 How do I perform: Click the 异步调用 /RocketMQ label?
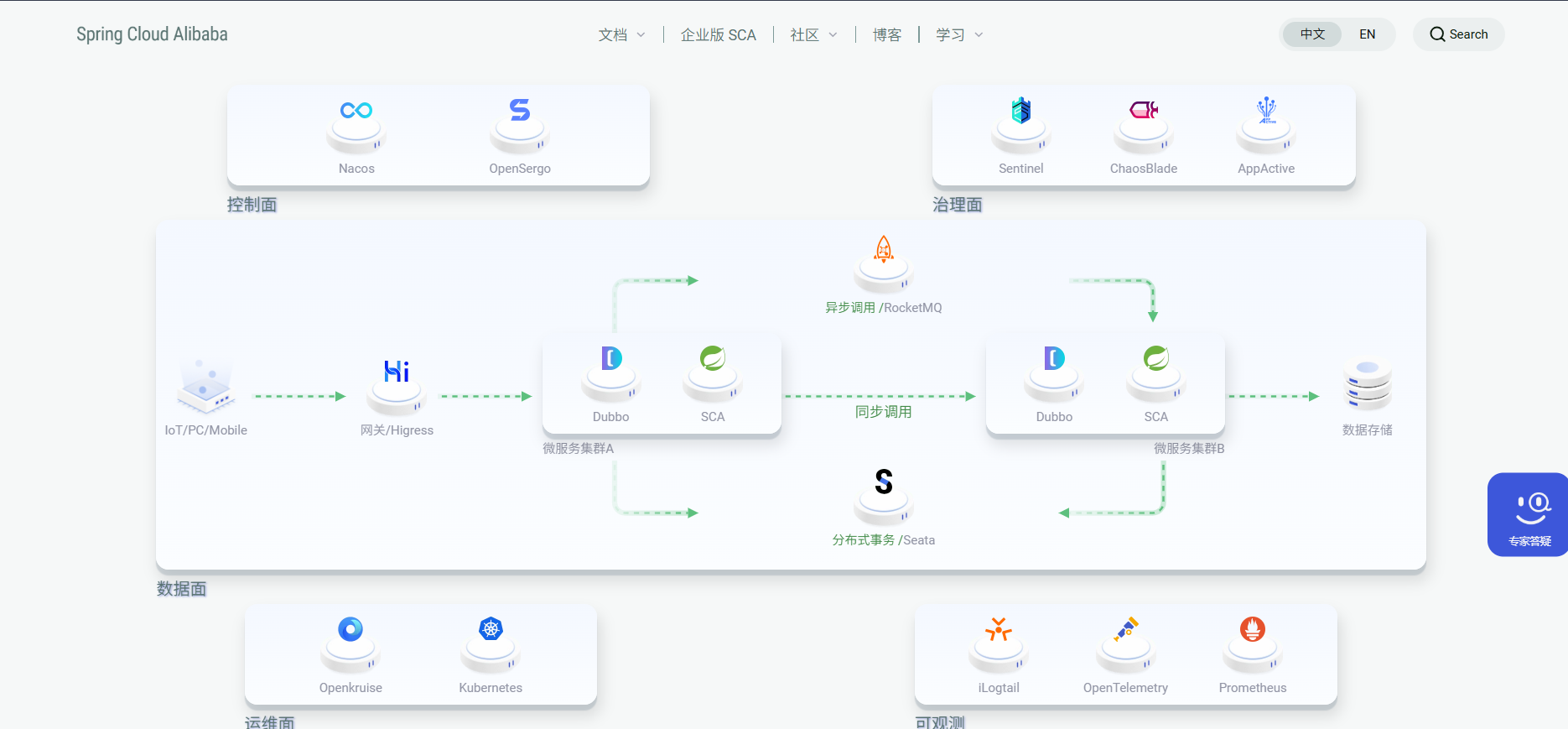click(x=884, y=308)
